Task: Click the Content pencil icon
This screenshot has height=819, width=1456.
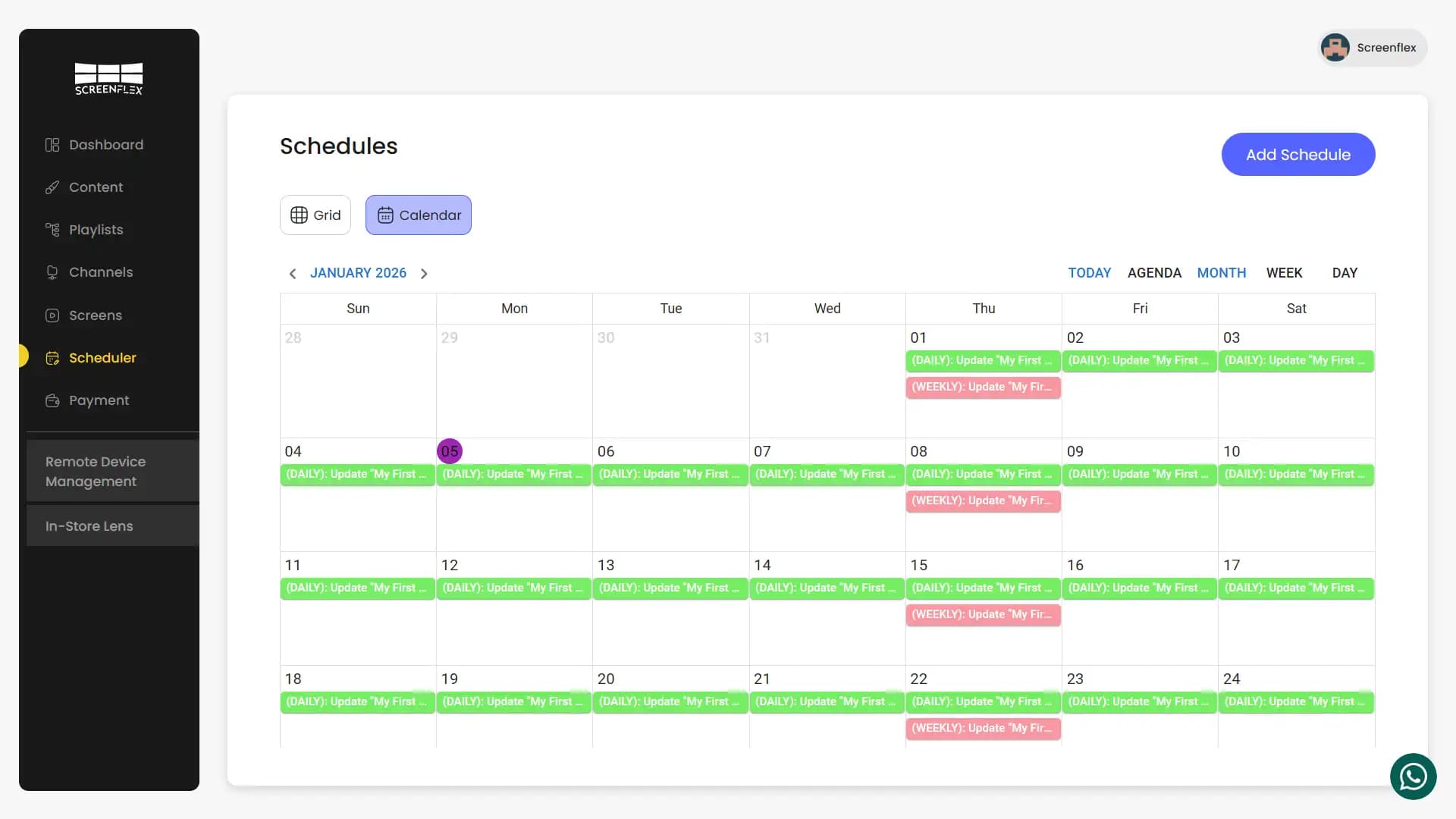Action: coord(52,187)
